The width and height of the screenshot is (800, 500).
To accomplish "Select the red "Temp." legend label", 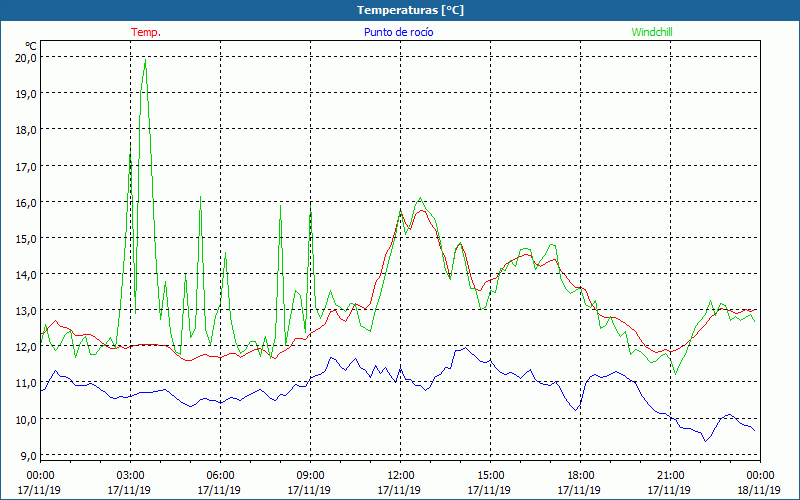I will (x=146, y=32).
